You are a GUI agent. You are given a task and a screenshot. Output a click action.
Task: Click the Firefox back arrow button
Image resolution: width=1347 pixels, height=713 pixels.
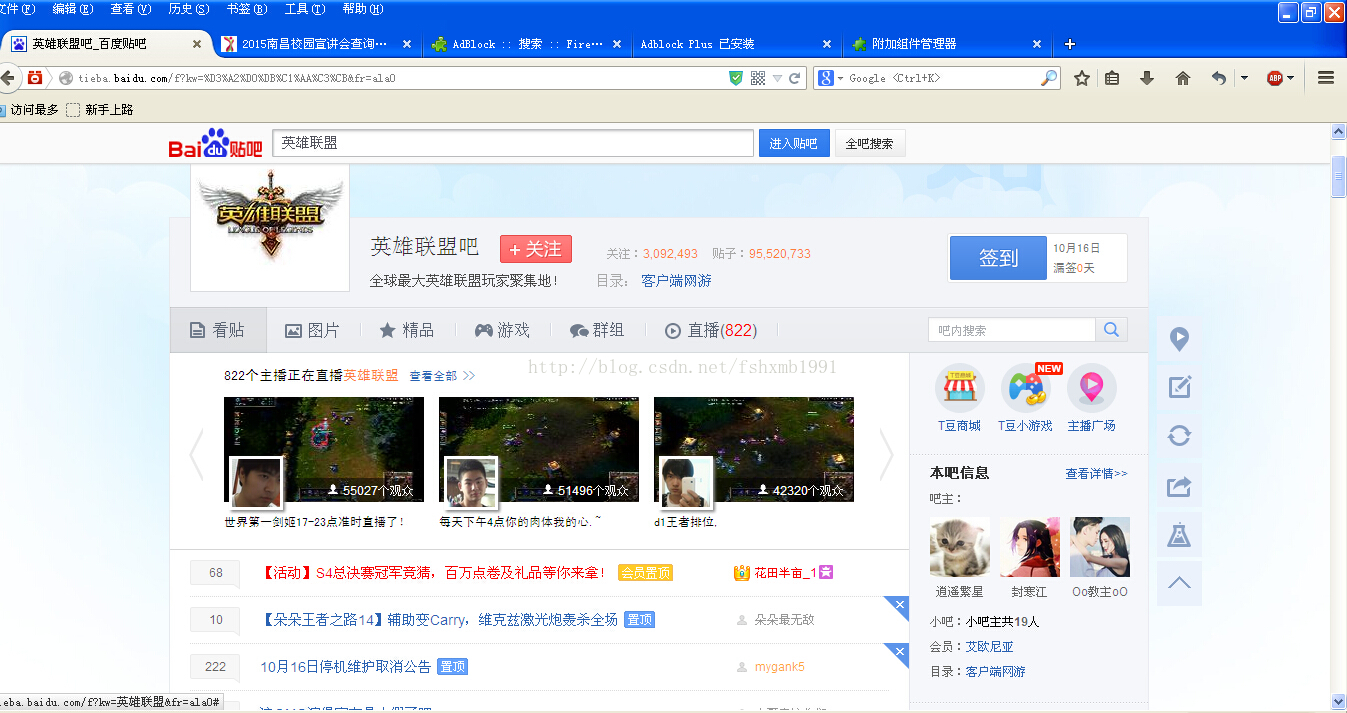(8, 78)
